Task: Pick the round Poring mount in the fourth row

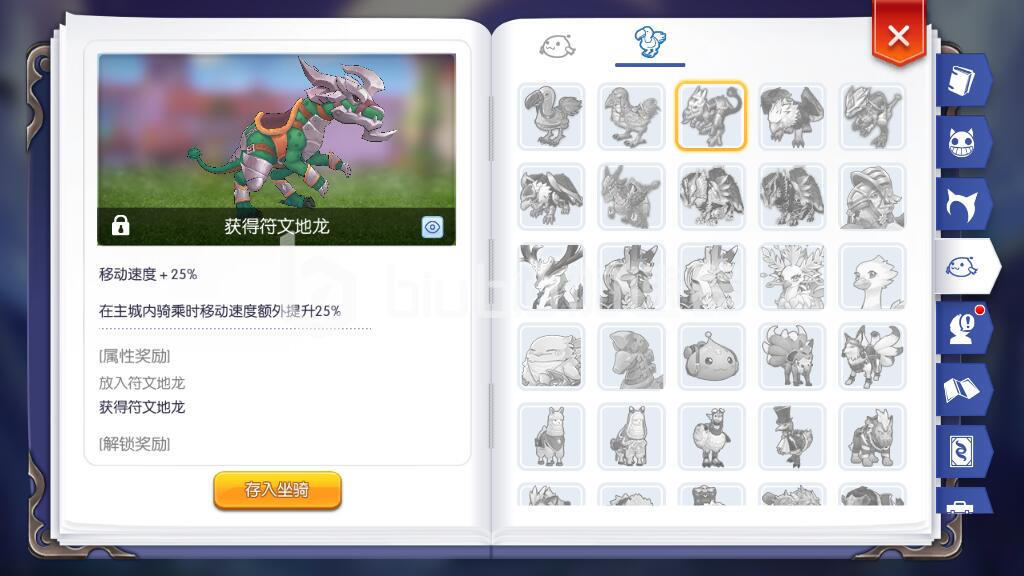Action: coord(711,357)
